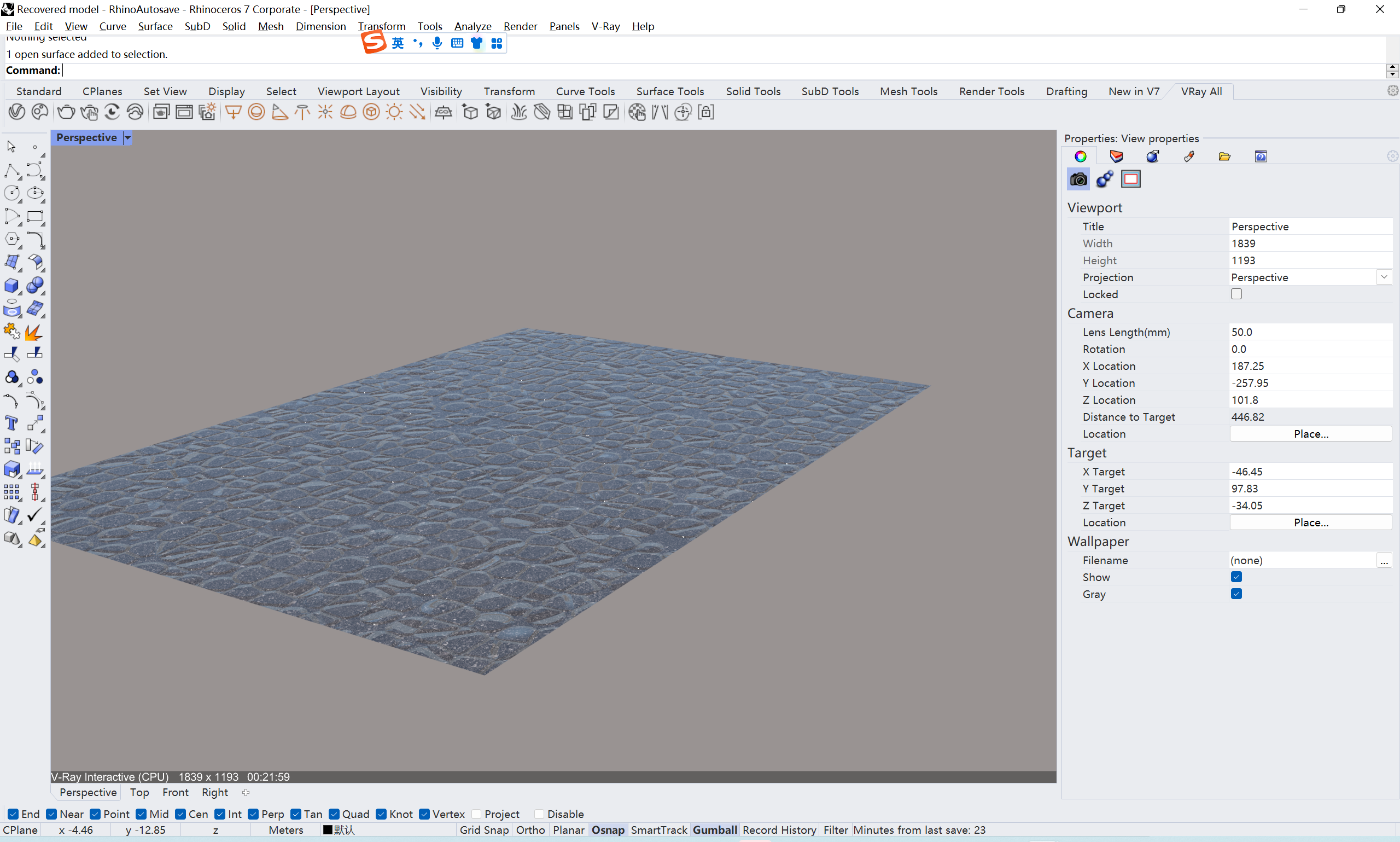Screen dimensions: 1400x842
Task: Toggle Gumball in status bar
Action: click(714, 829)
